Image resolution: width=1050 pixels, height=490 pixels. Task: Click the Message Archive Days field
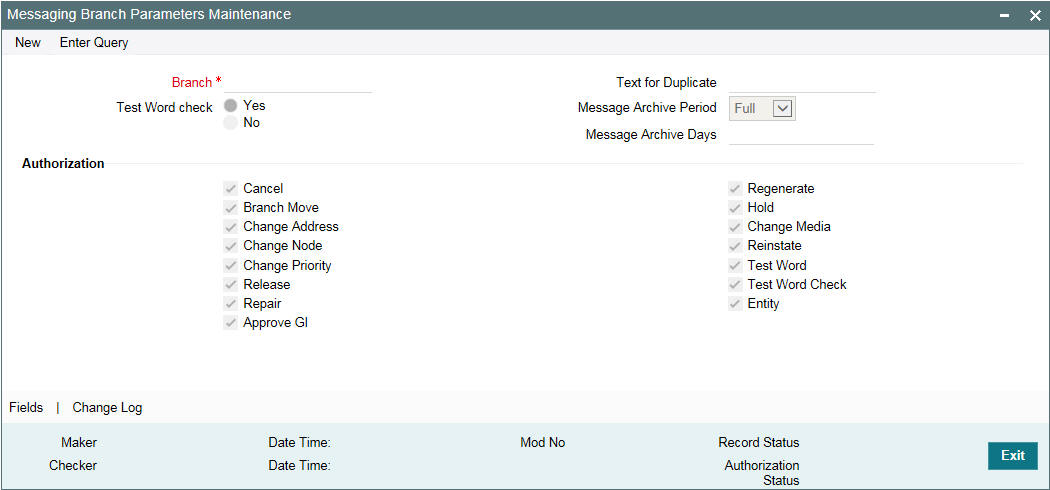pos(802,135)
